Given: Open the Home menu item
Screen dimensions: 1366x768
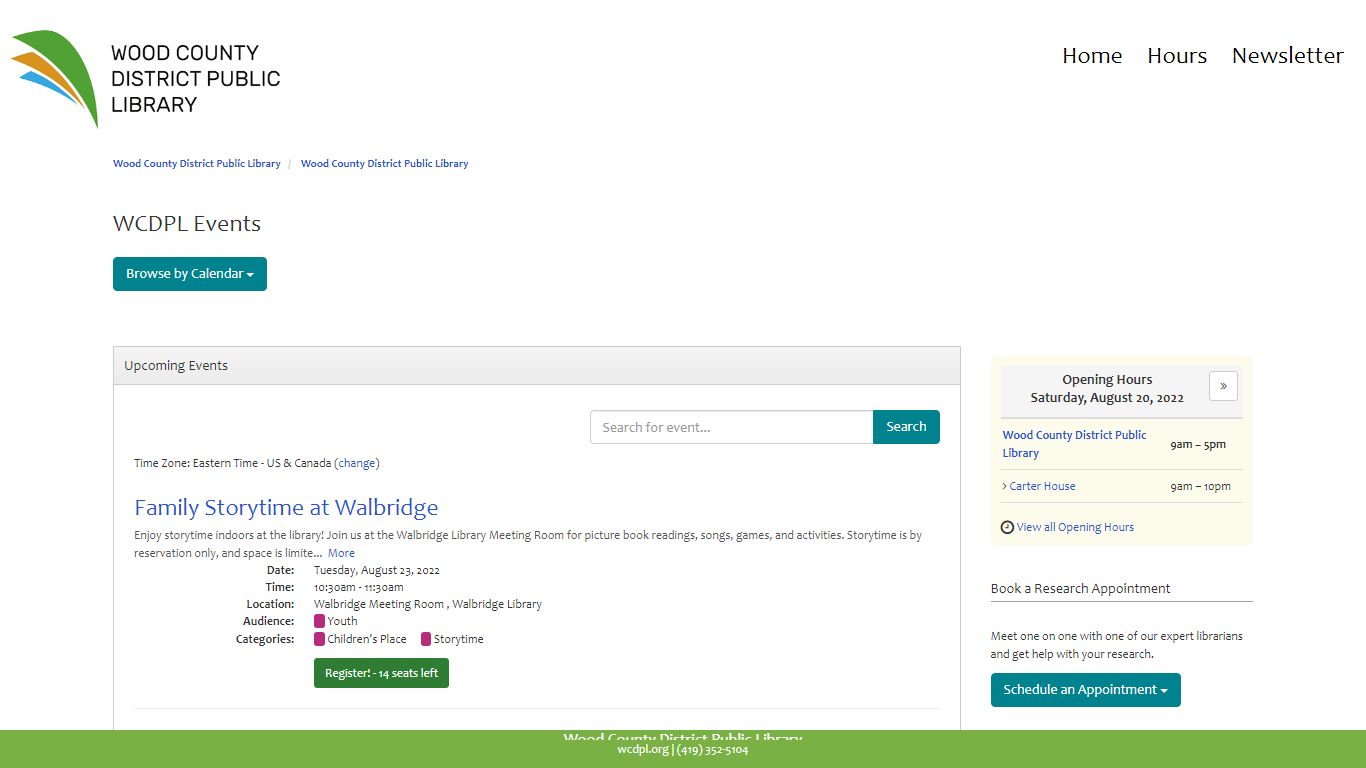Looking at the screenshot, I should tap(1092, 56).
